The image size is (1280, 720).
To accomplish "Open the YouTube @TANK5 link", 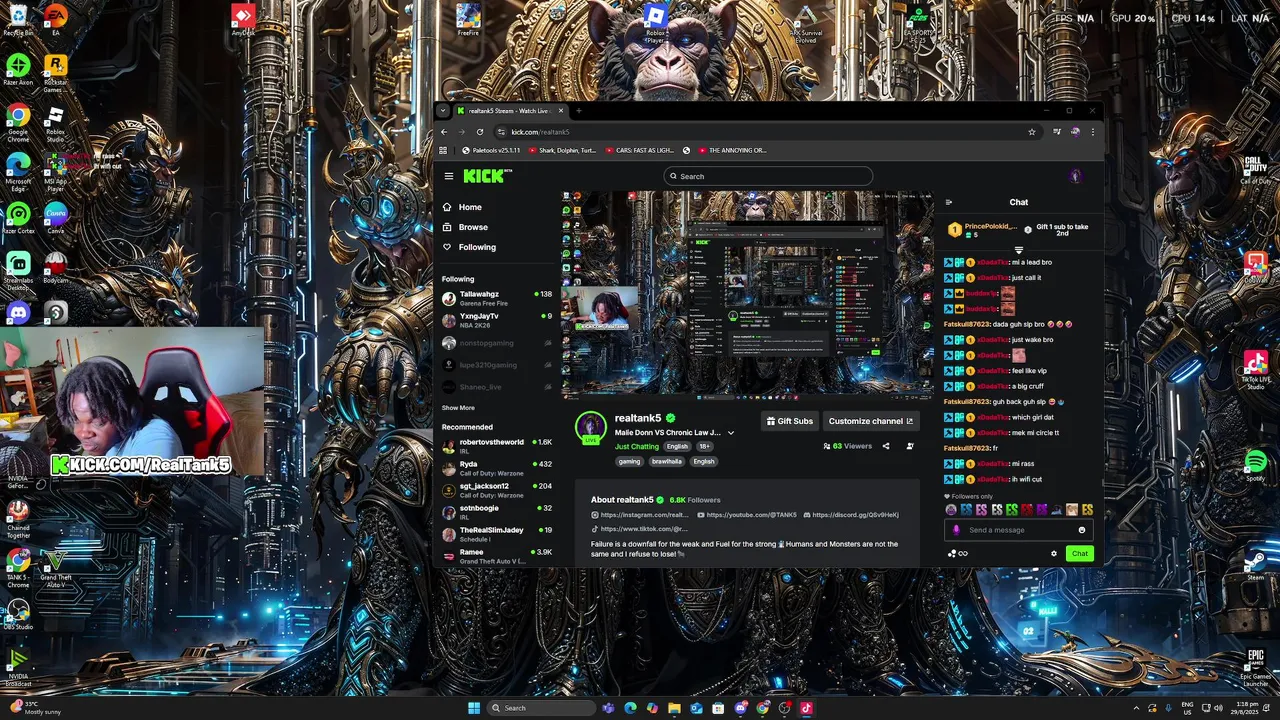I will (746, 515).
